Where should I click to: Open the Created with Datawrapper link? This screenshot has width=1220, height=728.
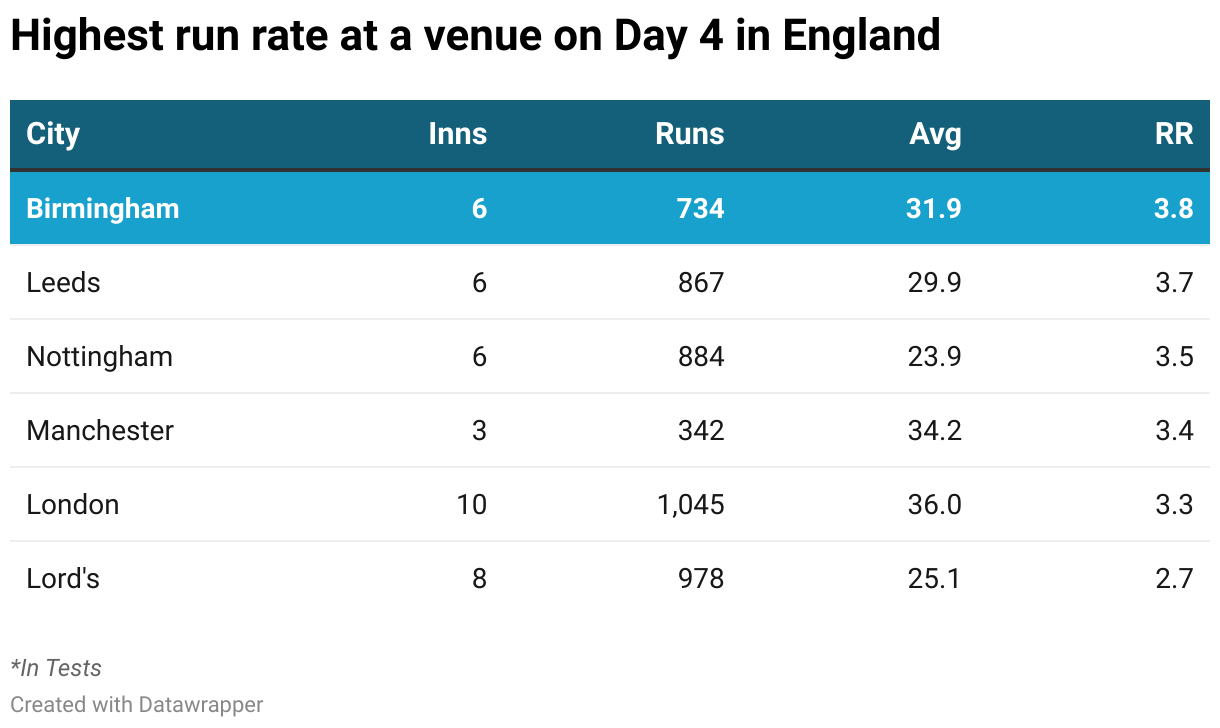coord(137,704)
